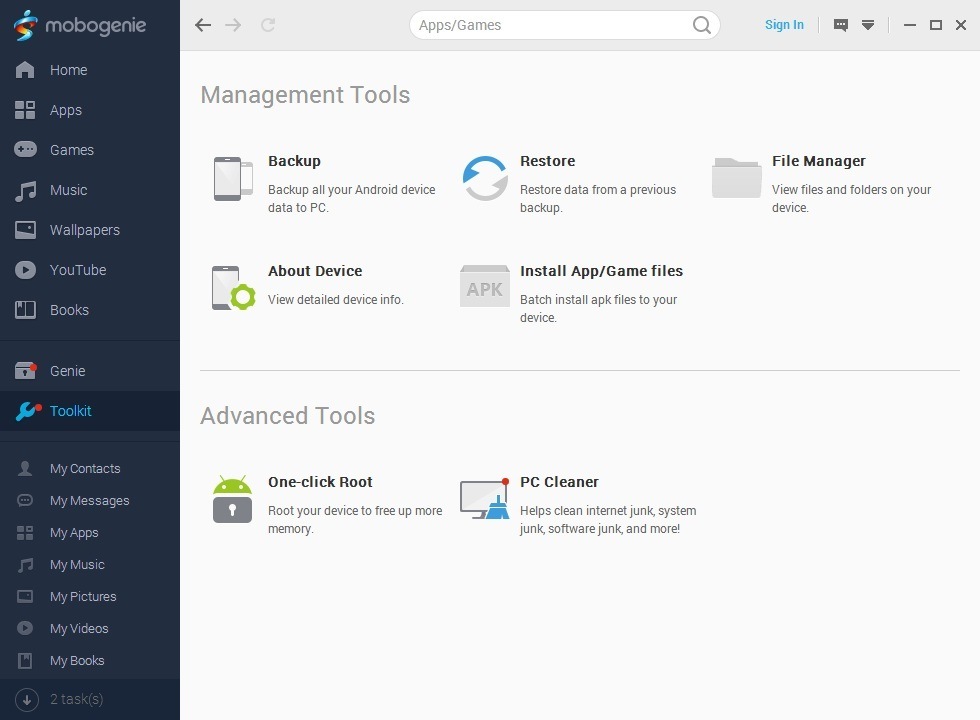The height and width of the screenshot is (720, 980).
Task: Open the Backup tool
Action: (x=294, y=161)
